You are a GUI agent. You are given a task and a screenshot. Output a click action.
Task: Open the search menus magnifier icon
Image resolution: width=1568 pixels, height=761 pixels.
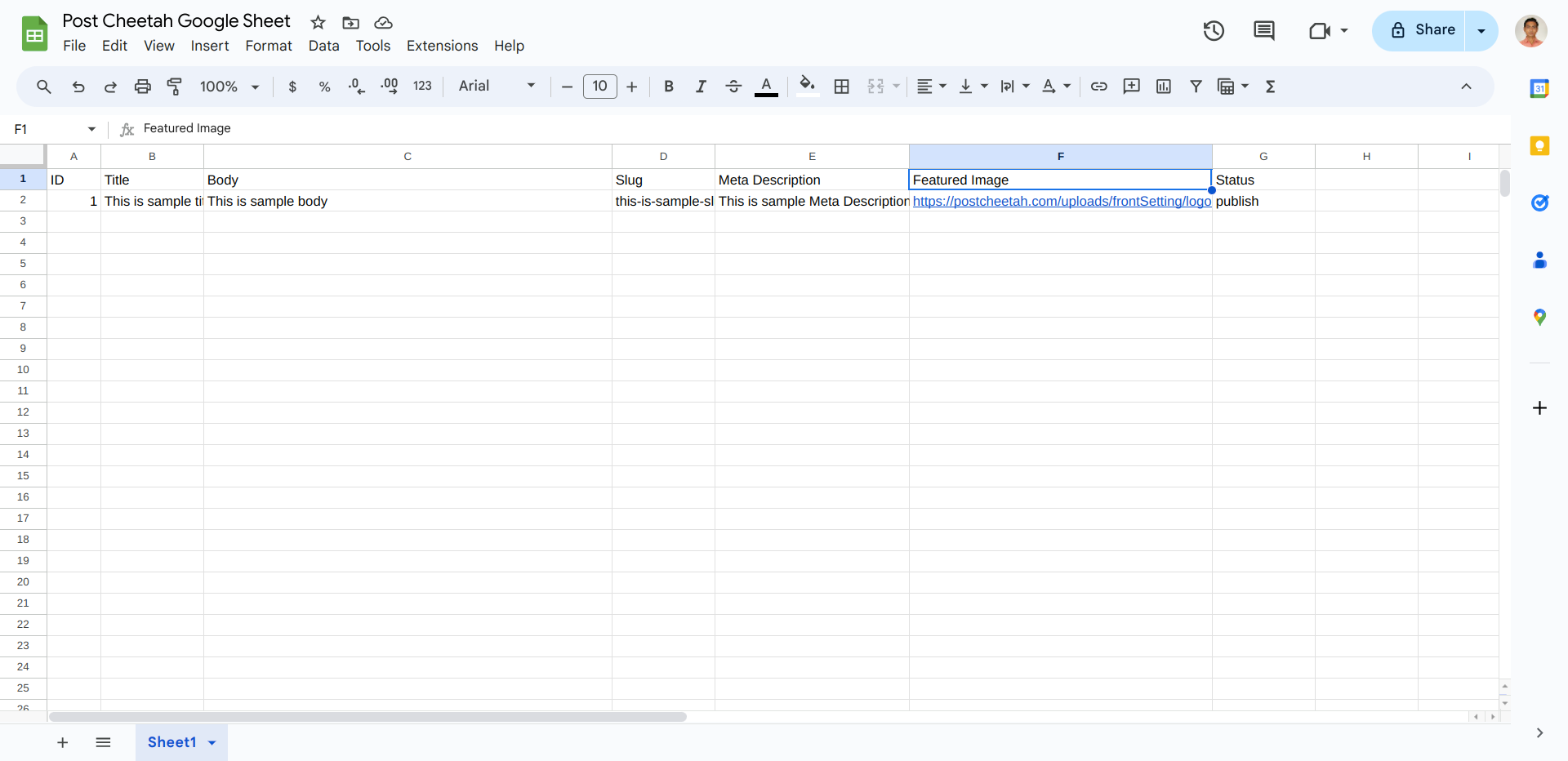coord(44,87)
